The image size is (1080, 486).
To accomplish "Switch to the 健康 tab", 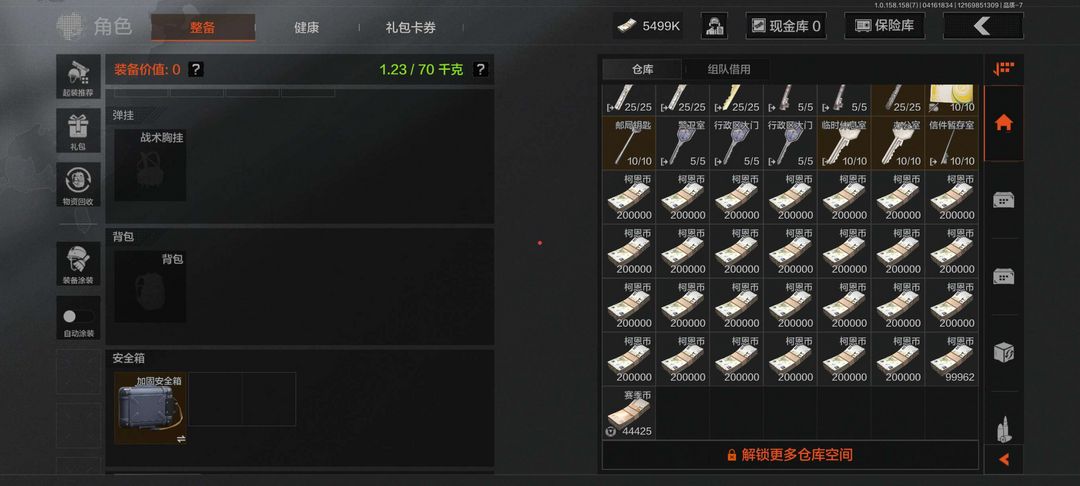I will (x=307, y=28).
